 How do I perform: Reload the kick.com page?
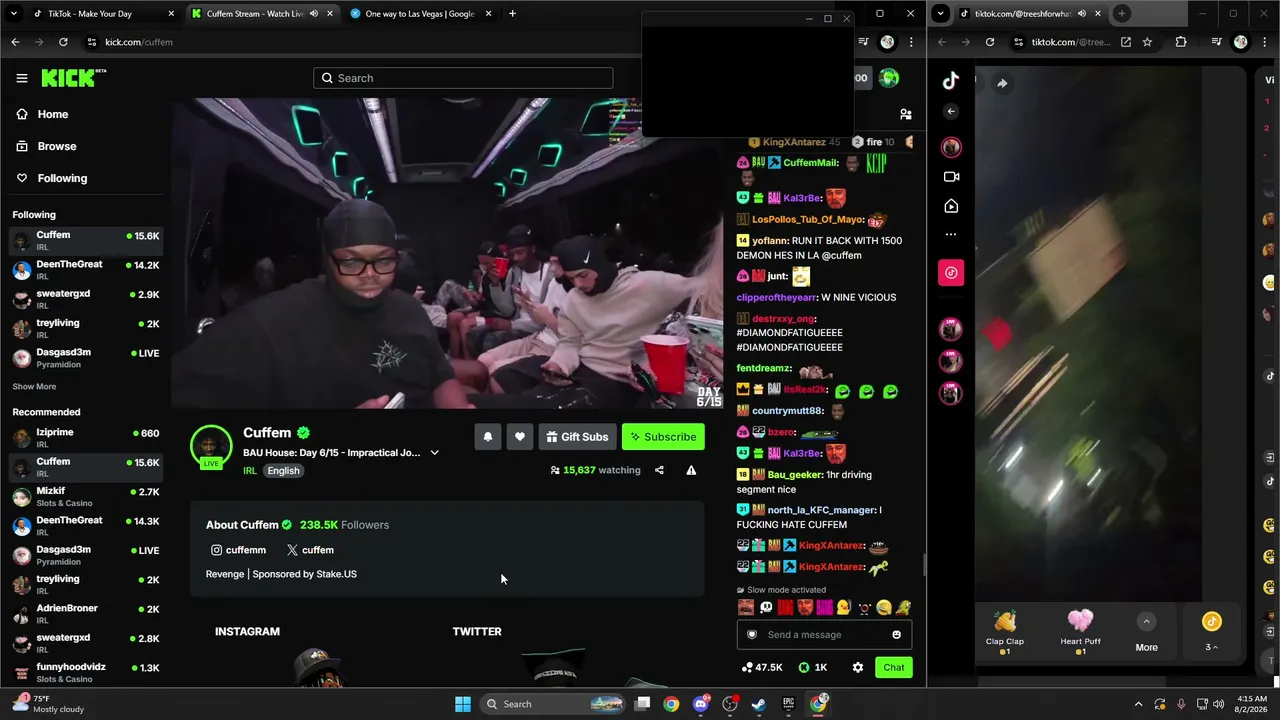[x=63, y=42]
